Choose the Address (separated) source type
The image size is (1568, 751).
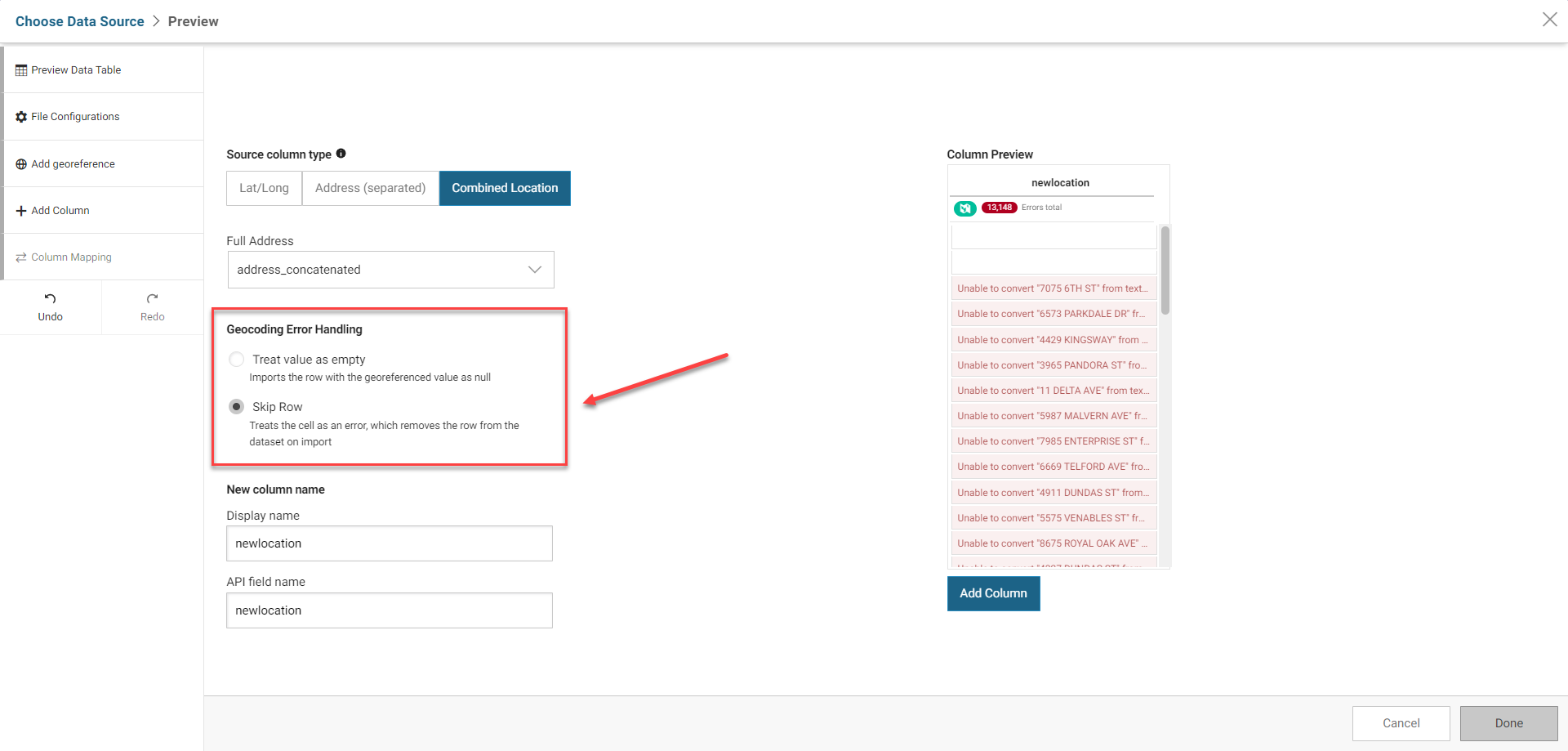(x=370, y=188)
